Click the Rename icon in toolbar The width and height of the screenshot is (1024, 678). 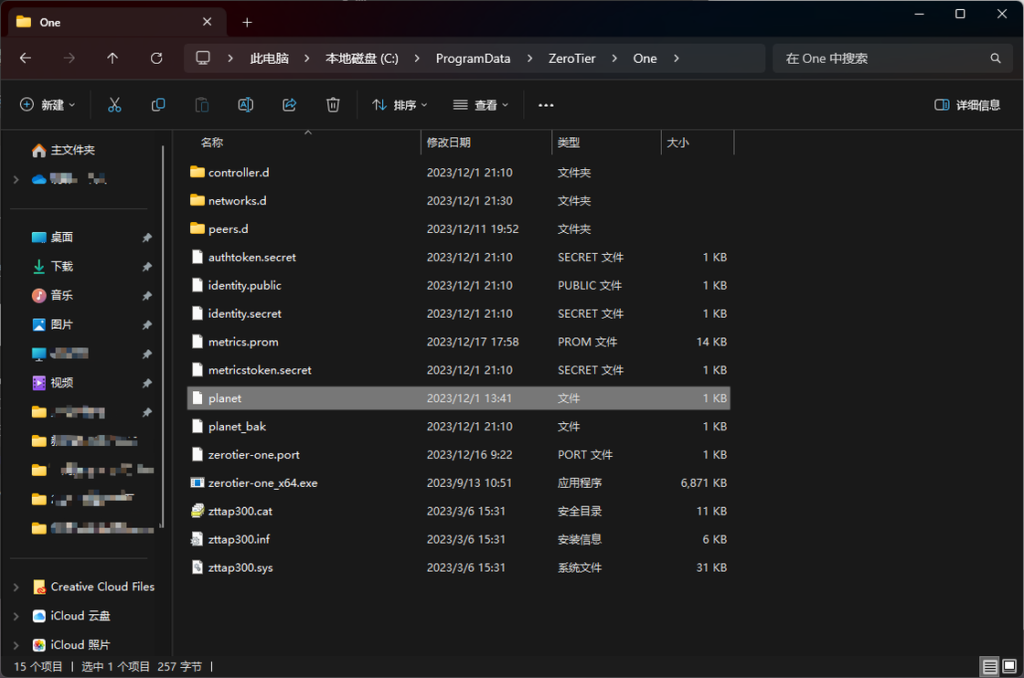coord(245,105)
